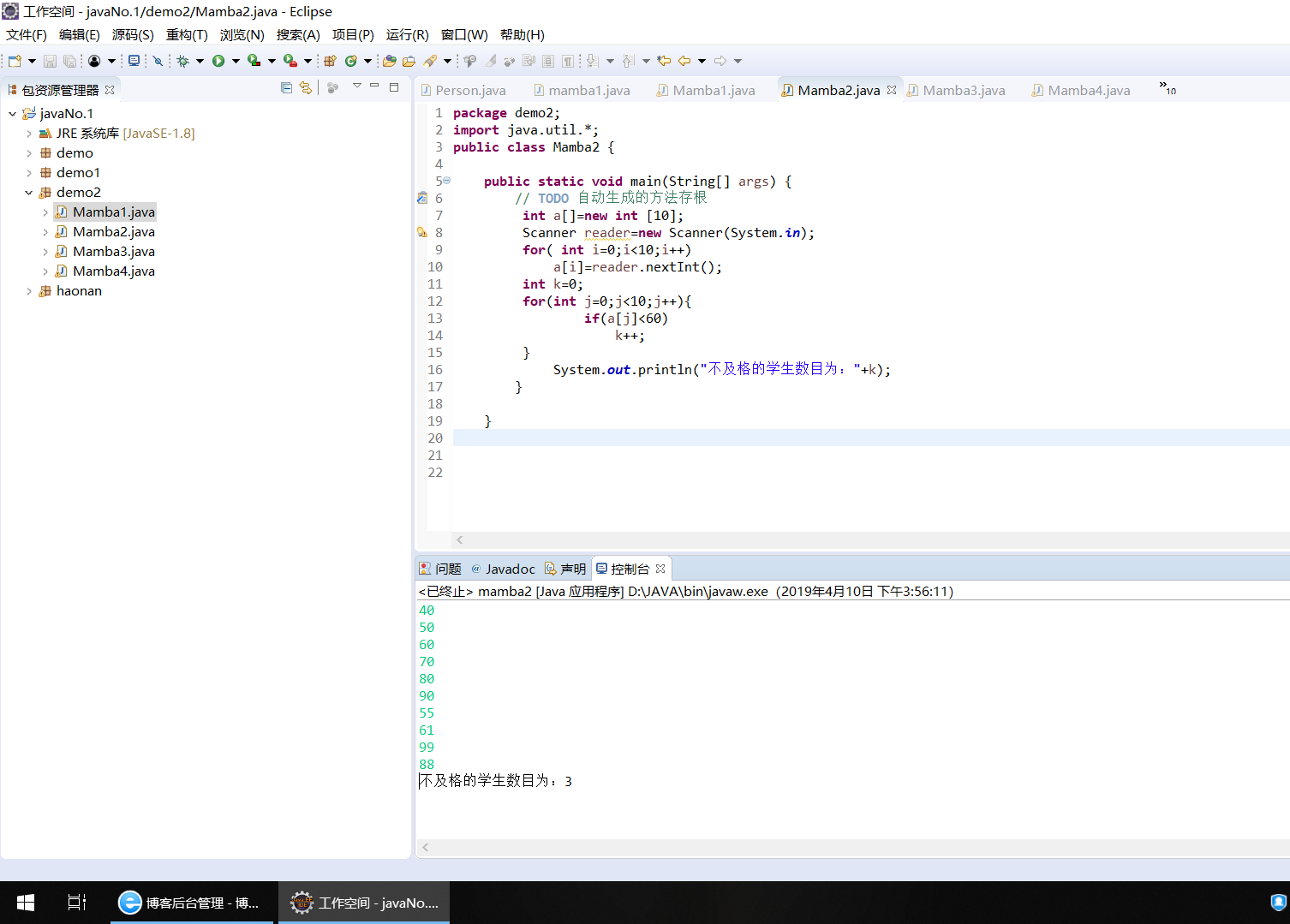Open the 编辑(E) menu
The width and height of the screenshot is (1290, 924).
pos(80,35)
